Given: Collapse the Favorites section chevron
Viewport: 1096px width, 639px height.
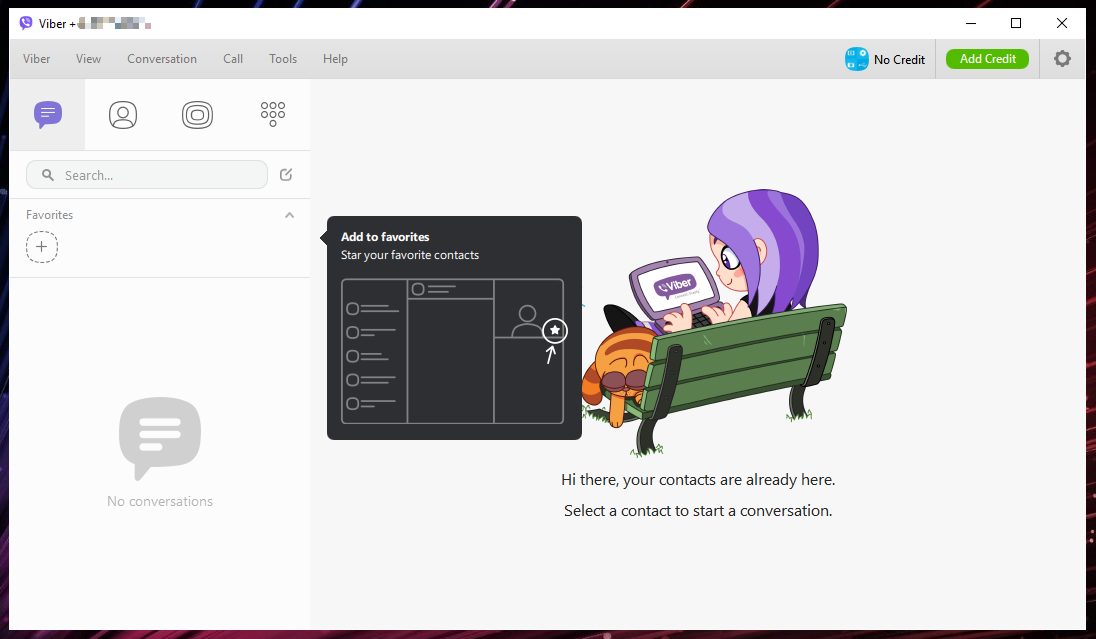Looking at the screenshot, I should (289, 215).
